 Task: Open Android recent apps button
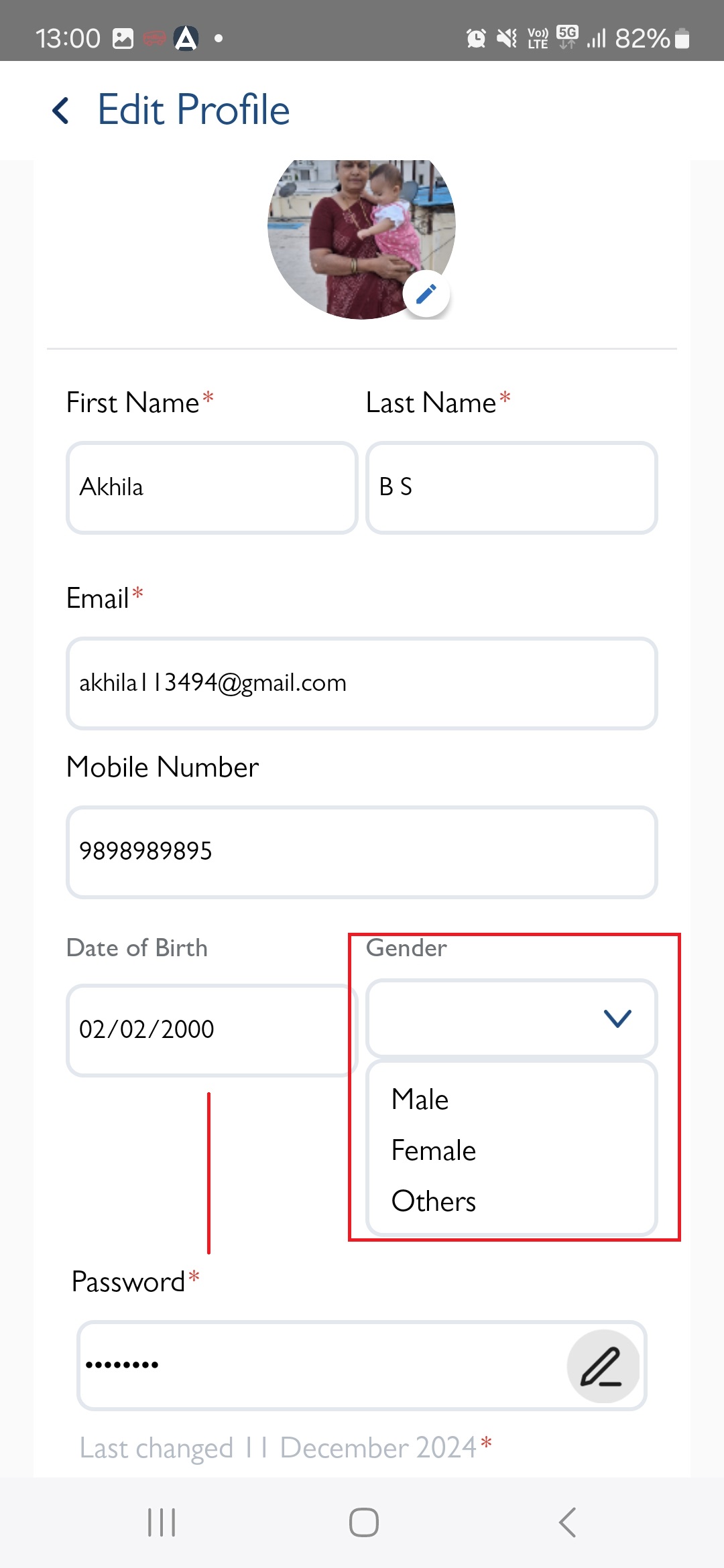tap(162, 1522)
